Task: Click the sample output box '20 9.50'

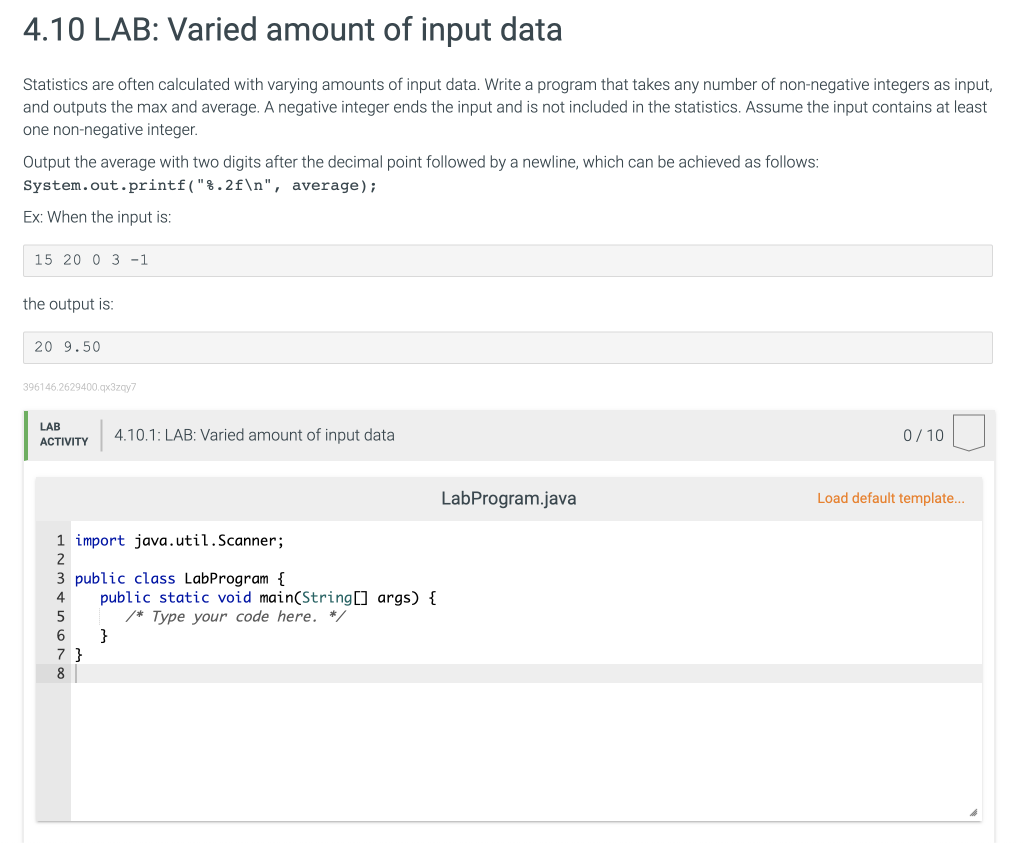Action: coord(507,347)
